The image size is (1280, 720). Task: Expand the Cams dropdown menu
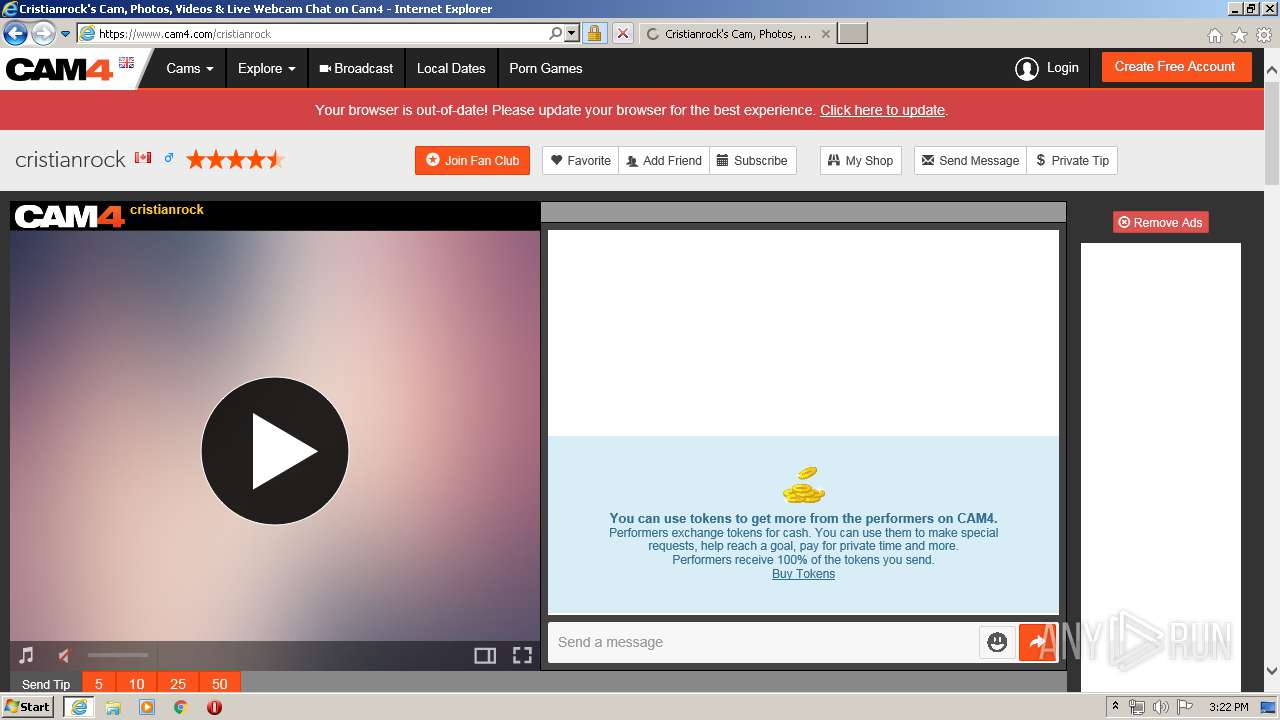pyautogui.click(x=190, y=68)
